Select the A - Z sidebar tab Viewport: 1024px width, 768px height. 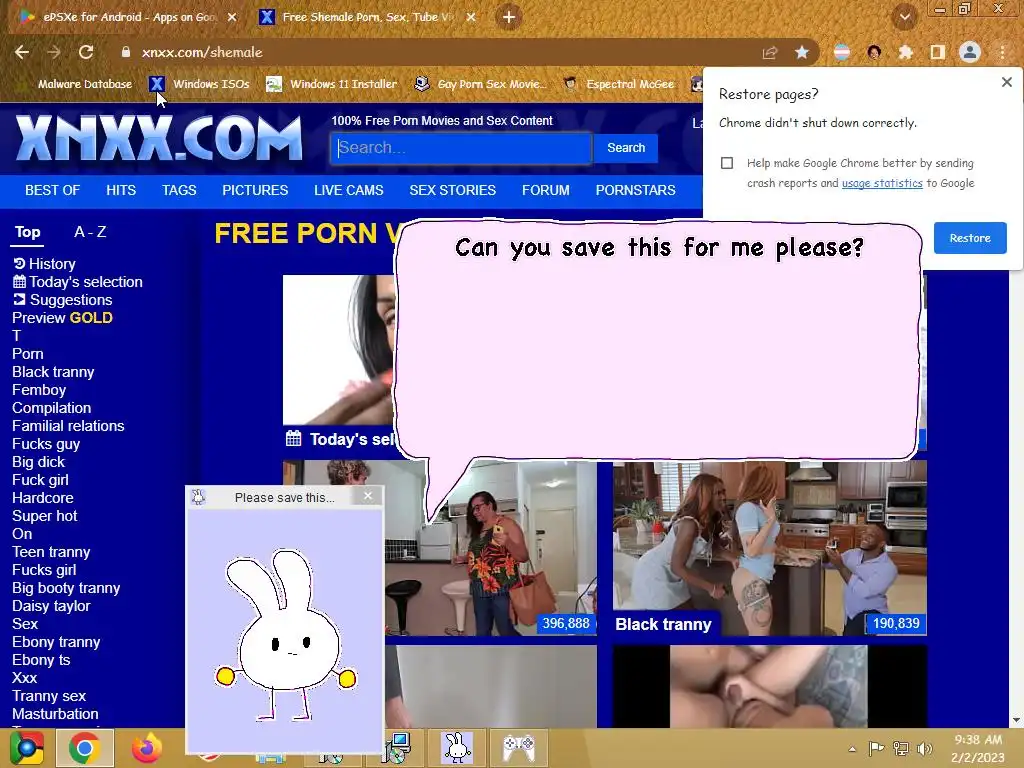(x=90, y=232)
